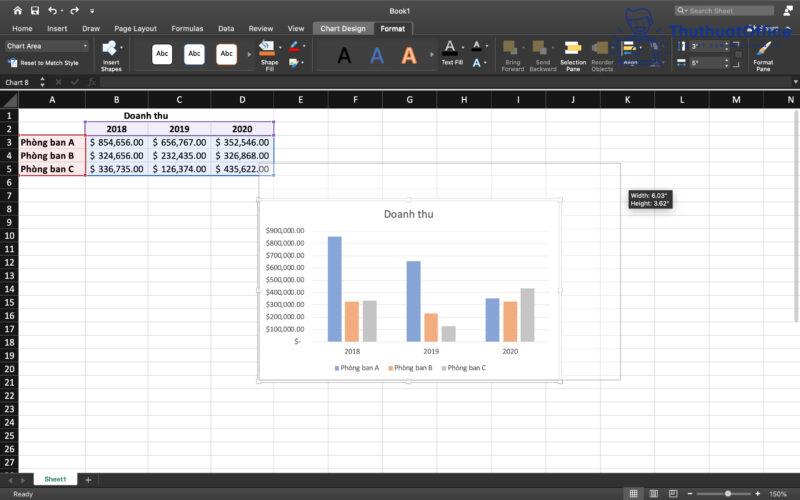Select the Phòng ban B row label
The height and width of the screenshot is (500, 800).
click(x=52, y=156)
